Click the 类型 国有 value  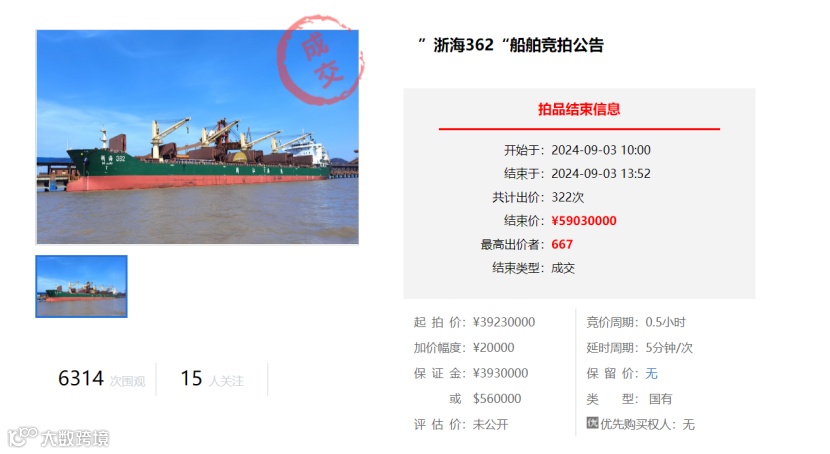660,399
